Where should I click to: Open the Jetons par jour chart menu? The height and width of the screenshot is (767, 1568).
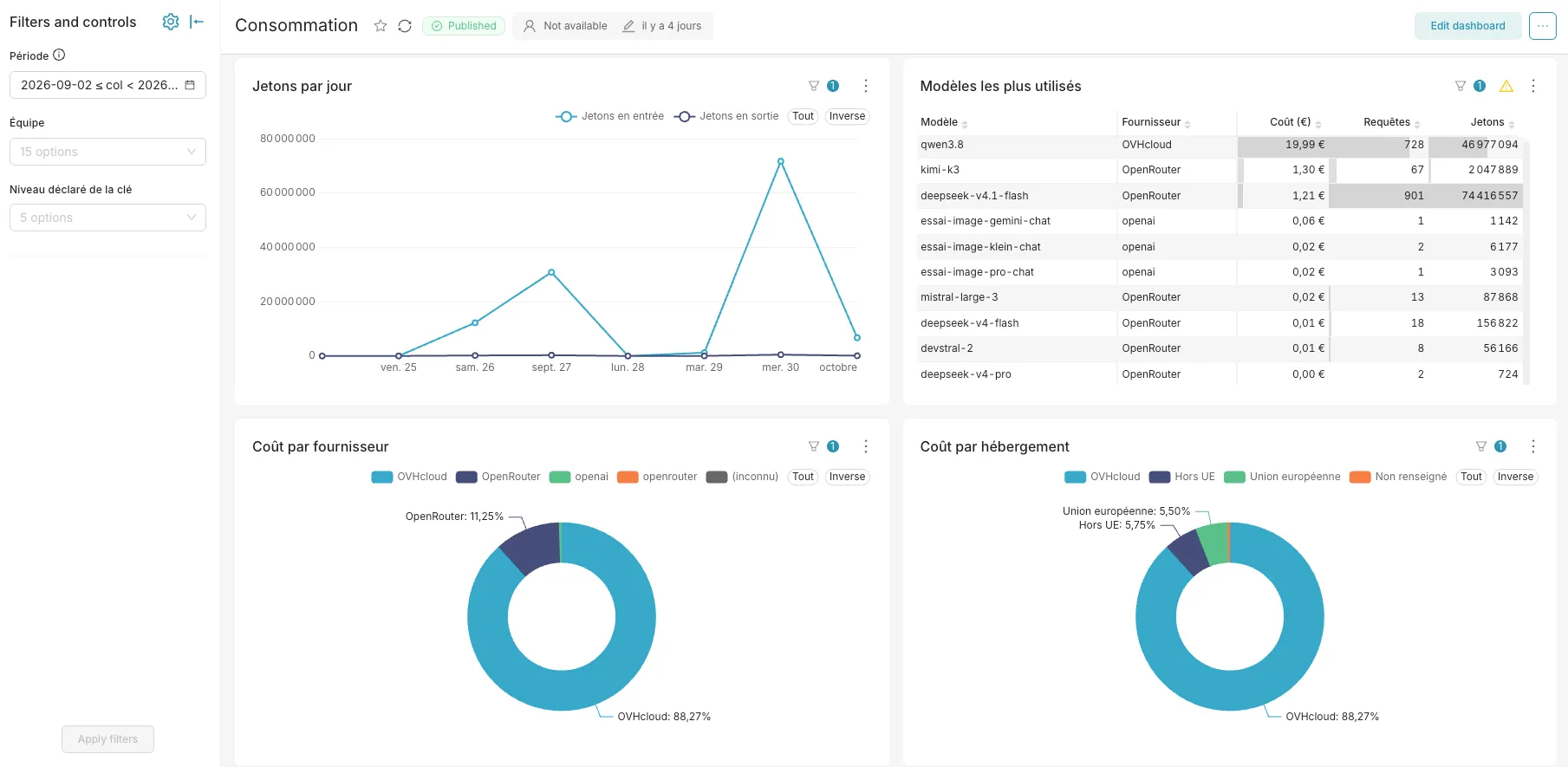[866, 86]
